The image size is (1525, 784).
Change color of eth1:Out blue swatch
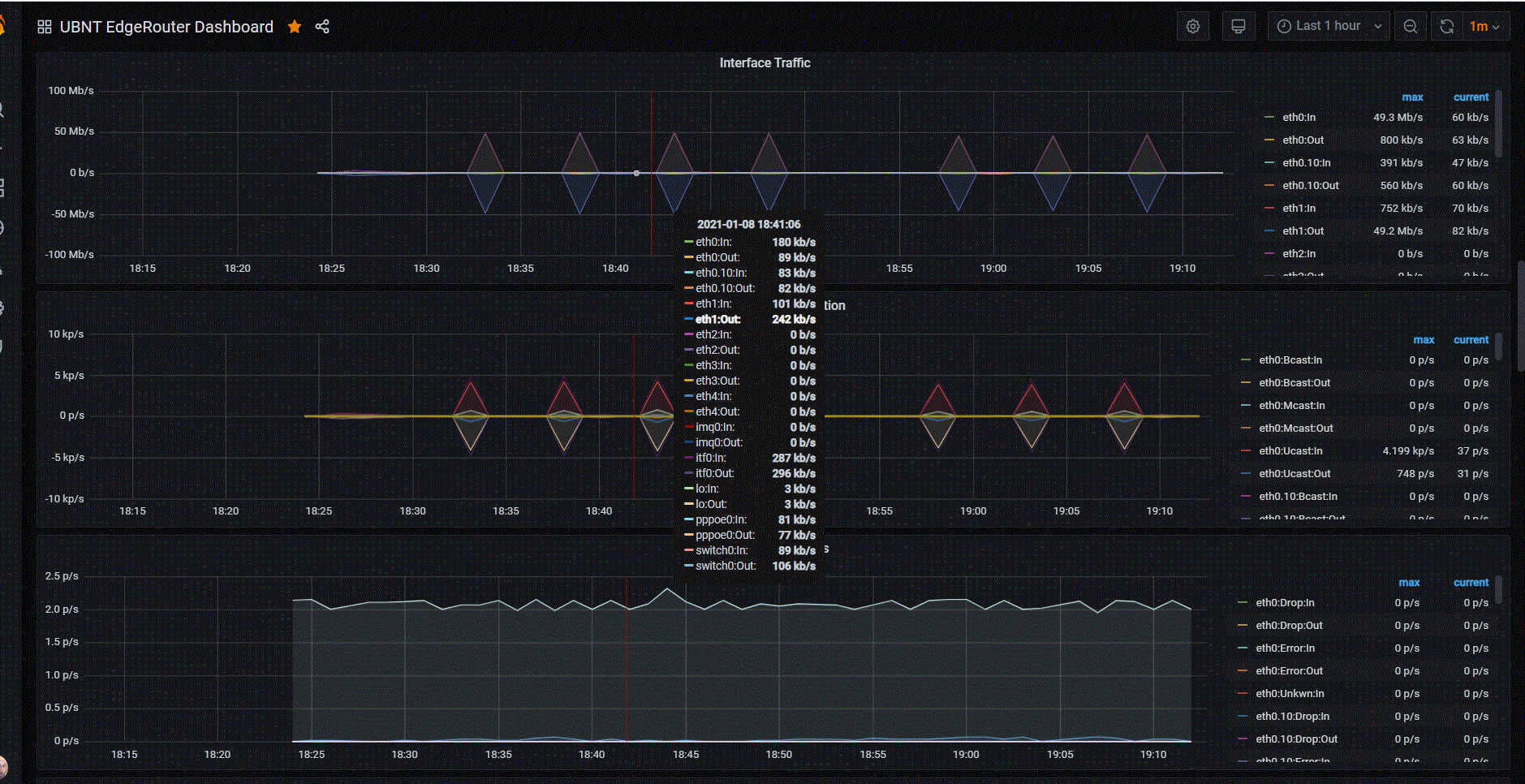pyautogui.click(x=1269, y=230)
